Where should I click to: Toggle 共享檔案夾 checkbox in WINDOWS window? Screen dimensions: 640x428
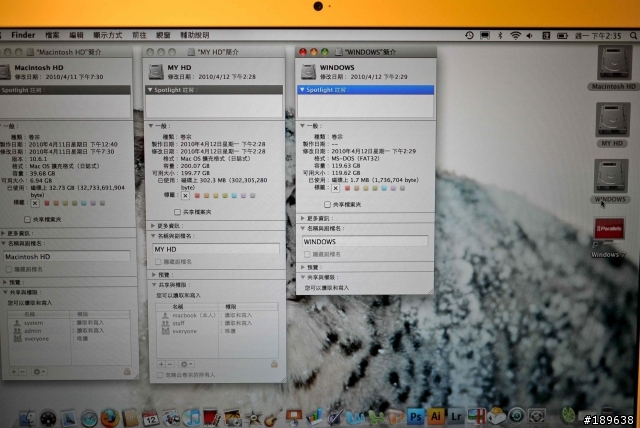click(327, 204)
